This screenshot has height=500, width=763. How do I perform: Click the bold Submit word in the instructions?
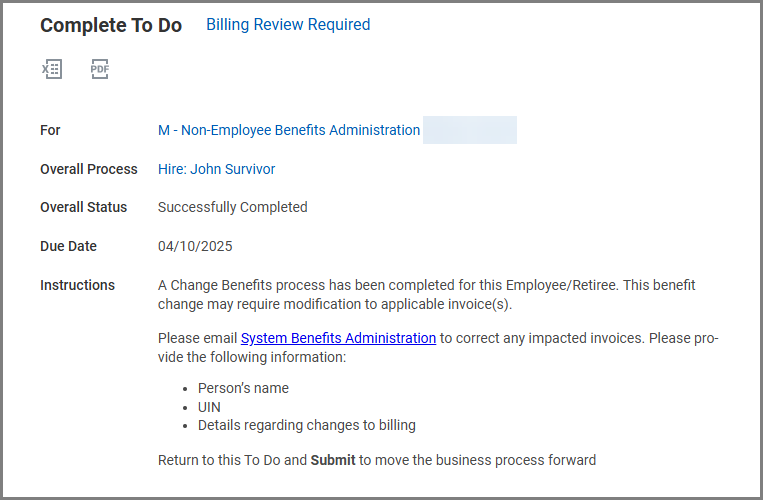(333, 460)
